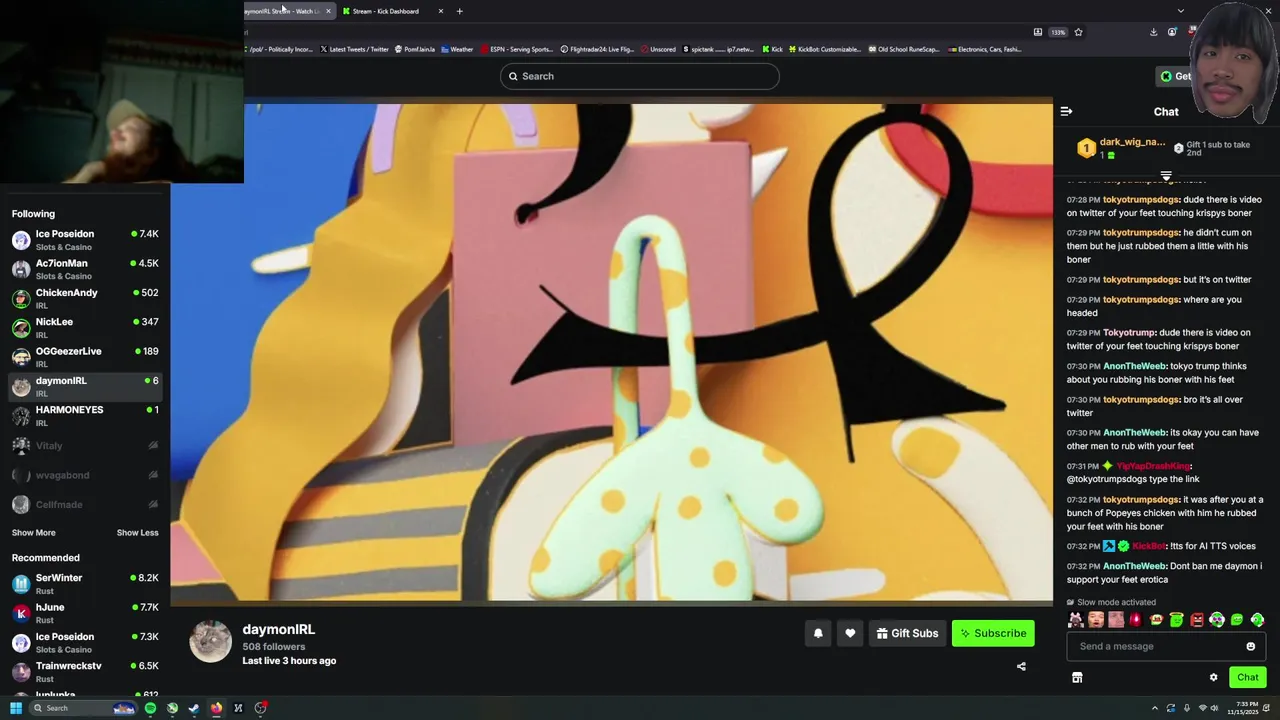Bookmark the page with the star icon

point(1078,32)
